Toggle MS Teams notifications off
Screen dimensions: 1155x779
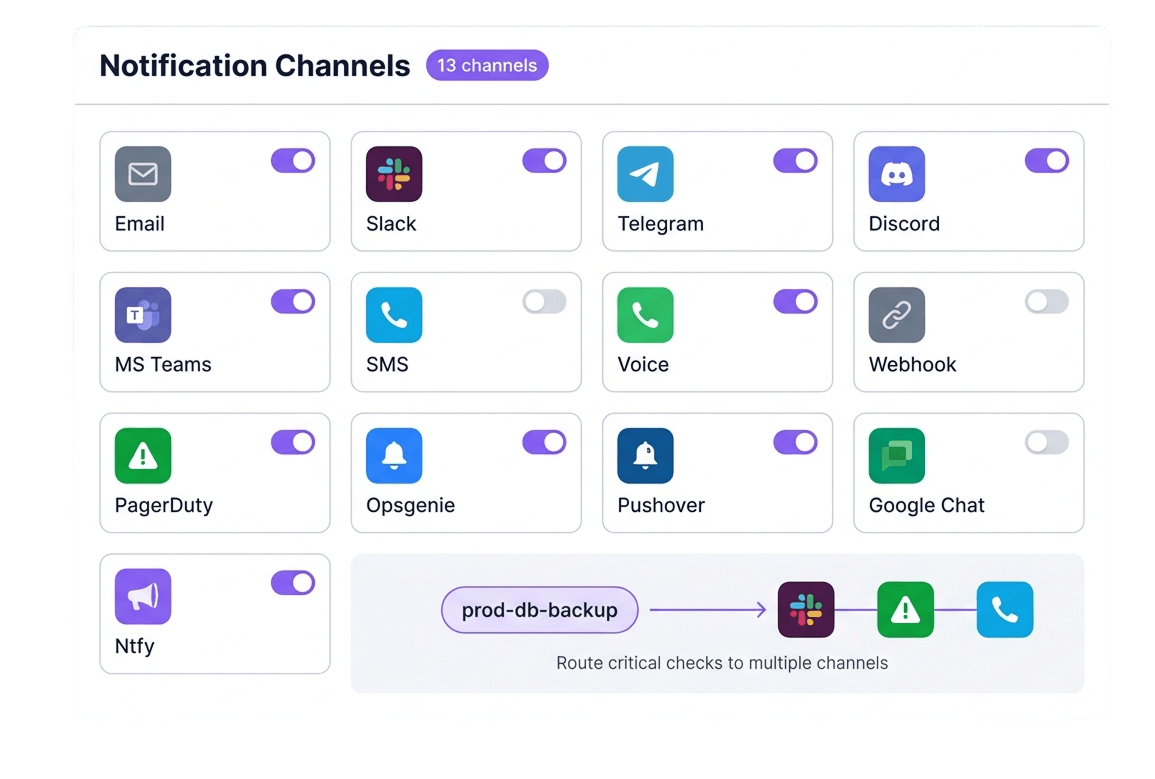[293, 301]
